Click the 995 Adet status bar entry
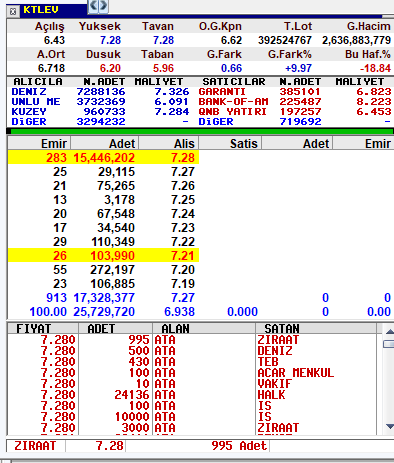 point(239,446)
